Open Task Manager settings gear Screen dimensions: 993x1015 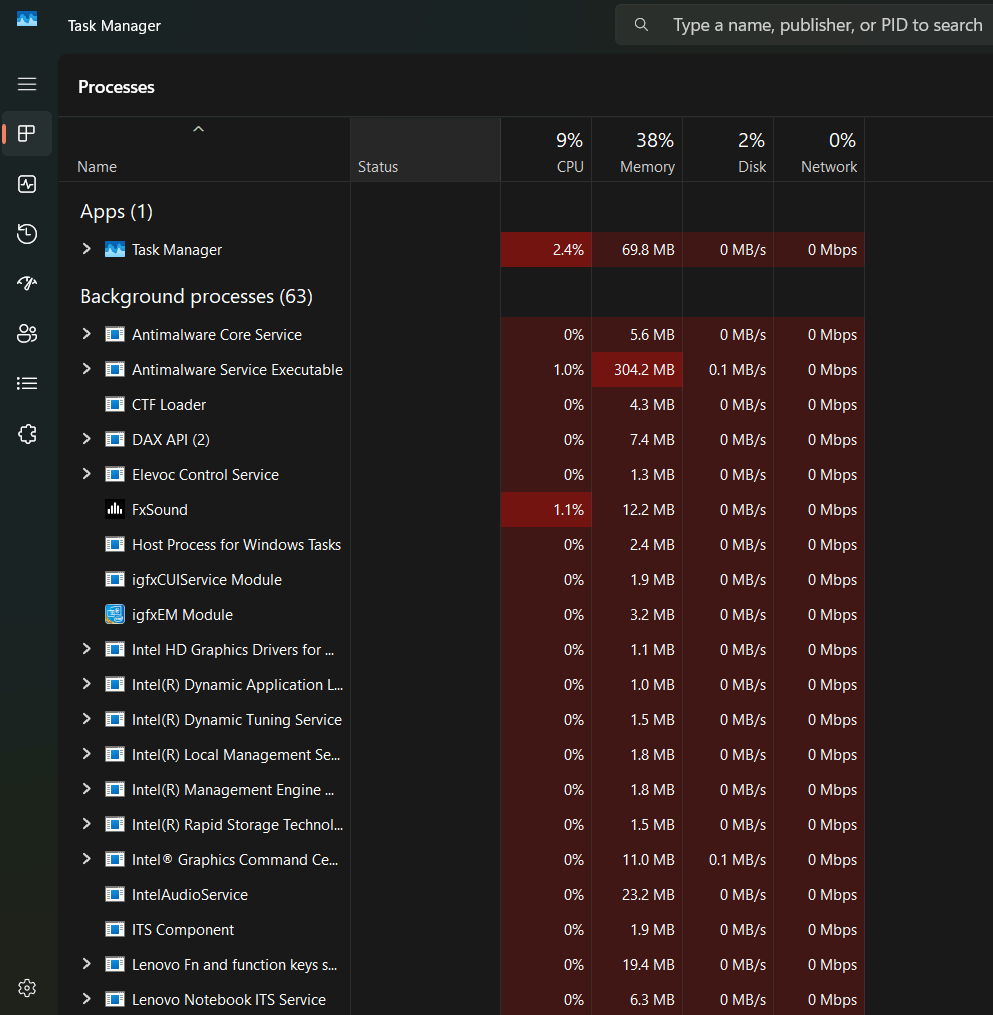[27, 988]
